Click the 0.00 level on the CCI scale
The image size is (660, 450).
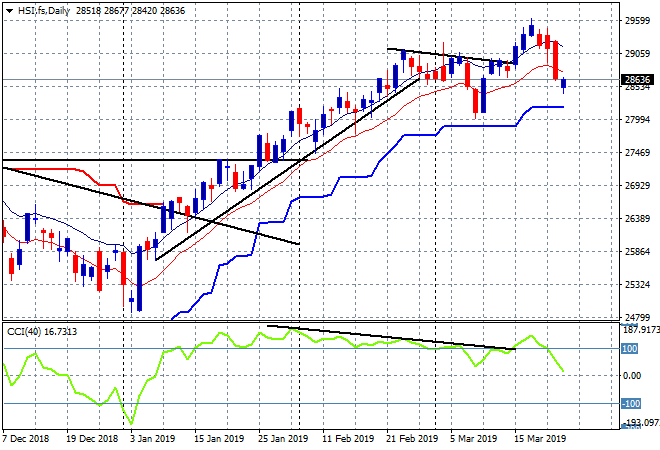coord(632,375)
